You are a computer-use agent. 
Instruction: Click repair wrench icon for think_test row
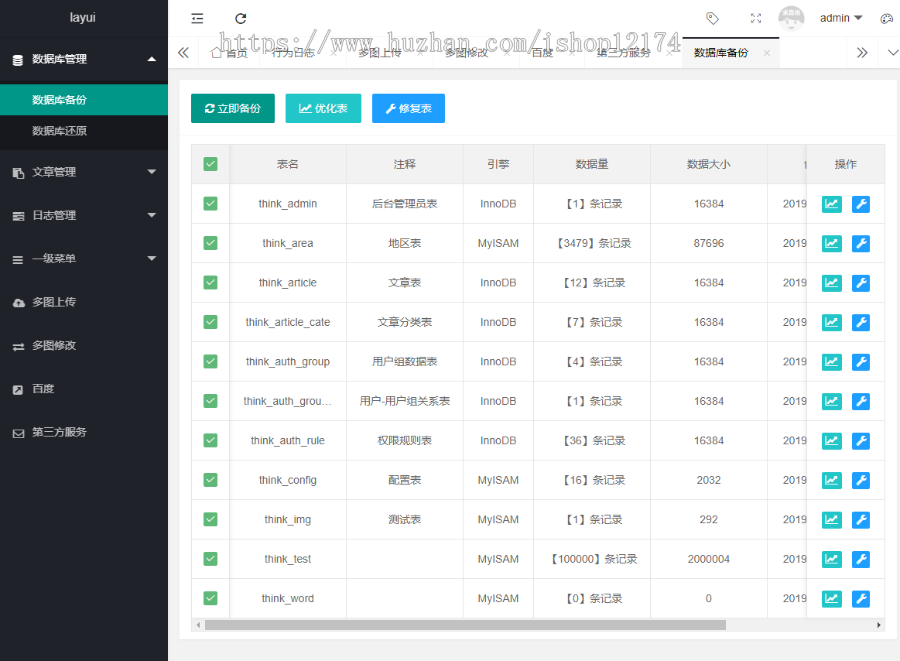coord(860,559)
